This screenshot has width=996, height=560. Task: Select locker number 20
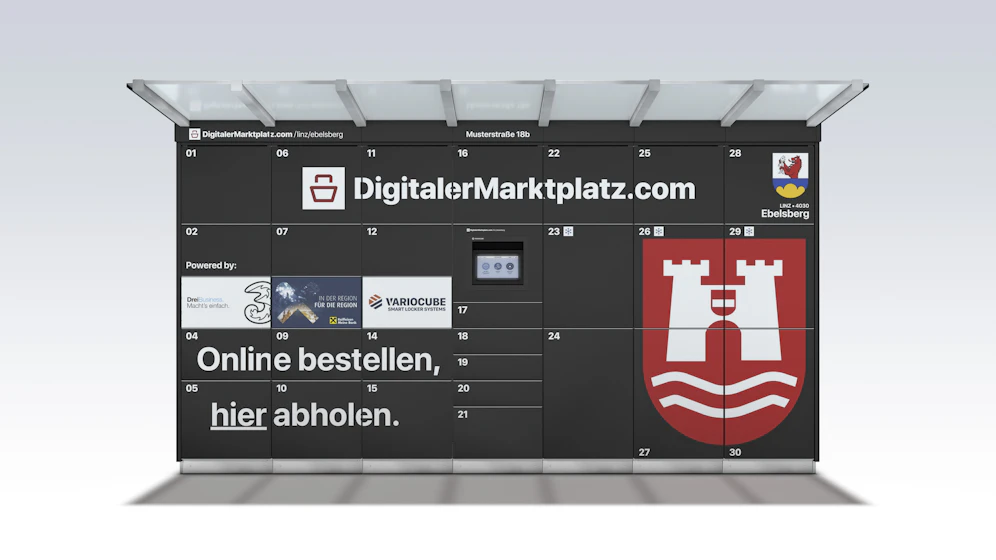coord(463,388)
